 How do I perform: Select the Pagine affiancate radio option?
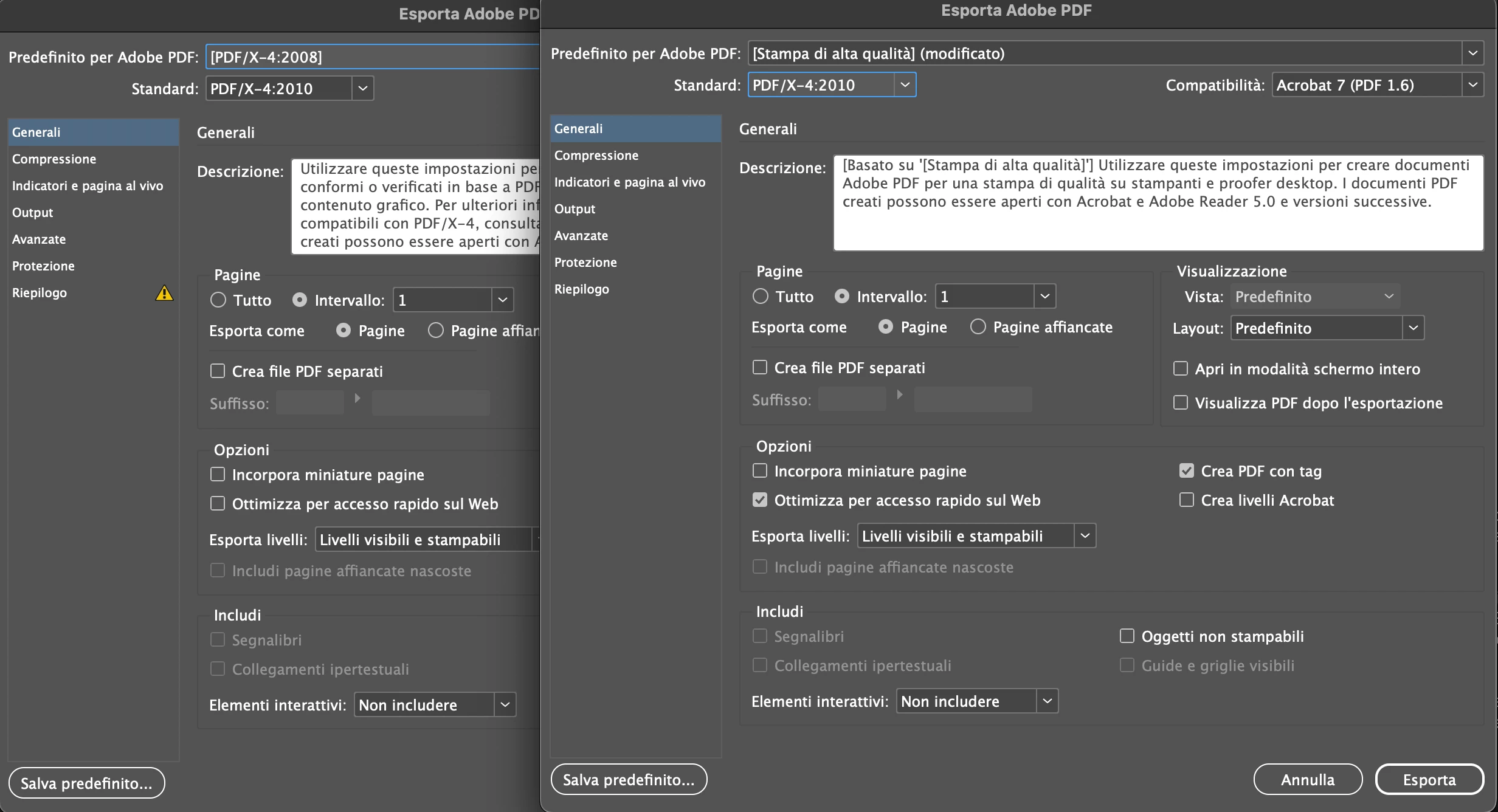978,327
